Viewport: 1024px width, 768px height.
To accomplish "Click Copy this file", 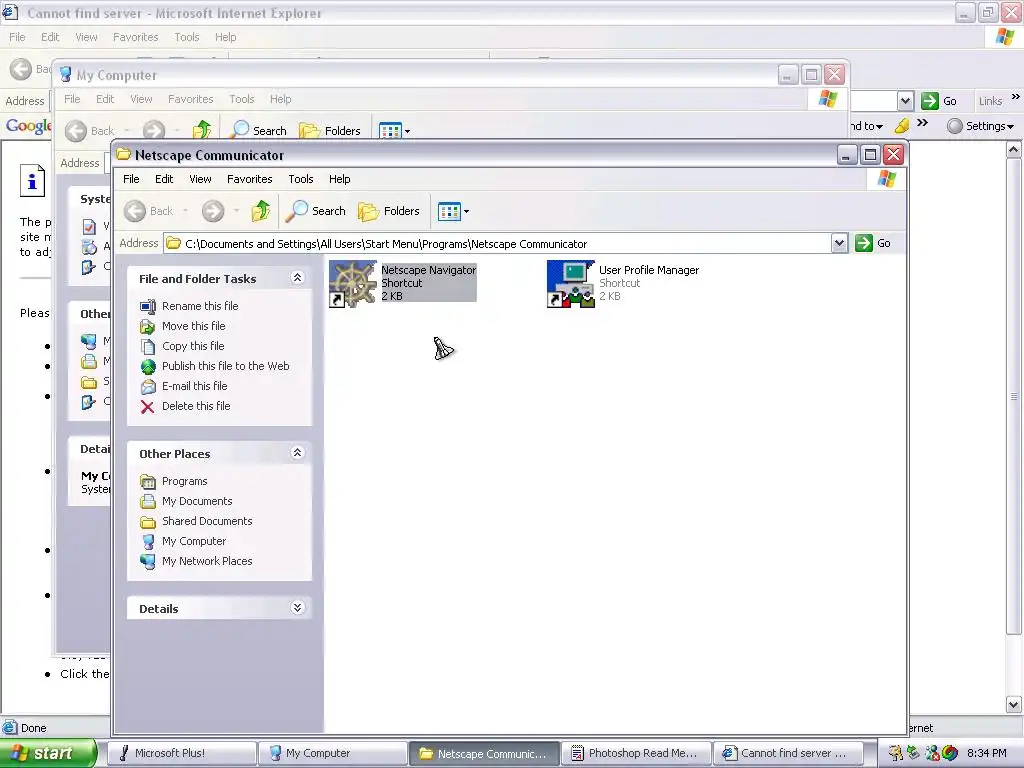I will (193, 346).
